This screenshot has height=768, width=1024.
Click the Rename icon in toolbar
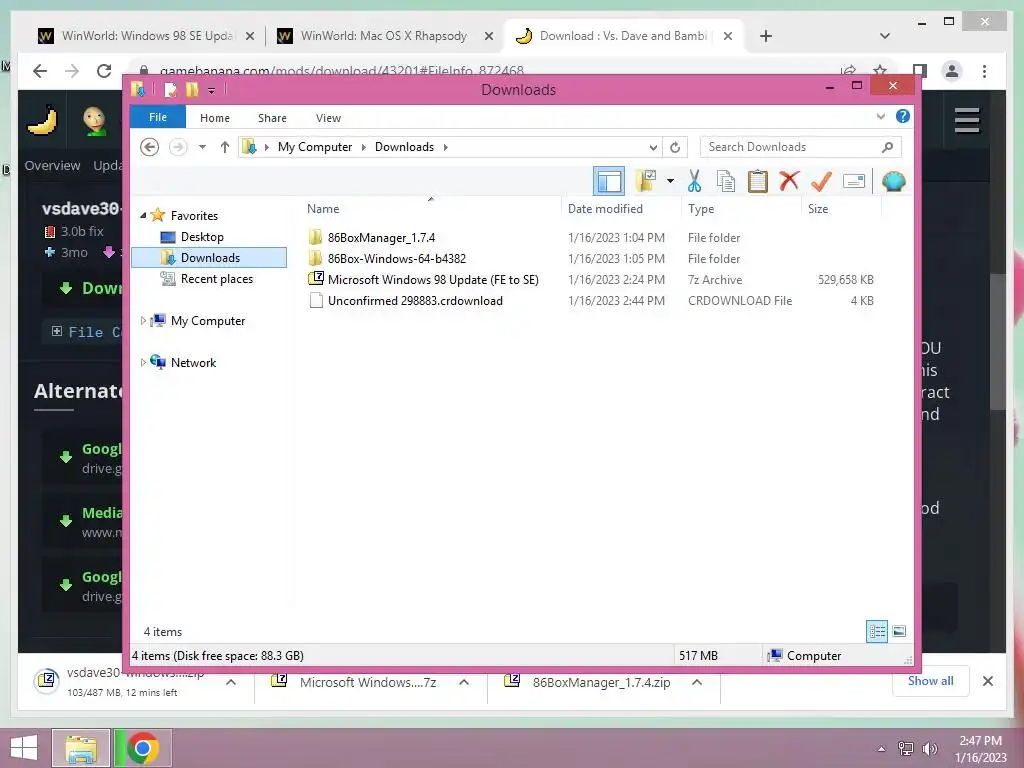(854, 181)
